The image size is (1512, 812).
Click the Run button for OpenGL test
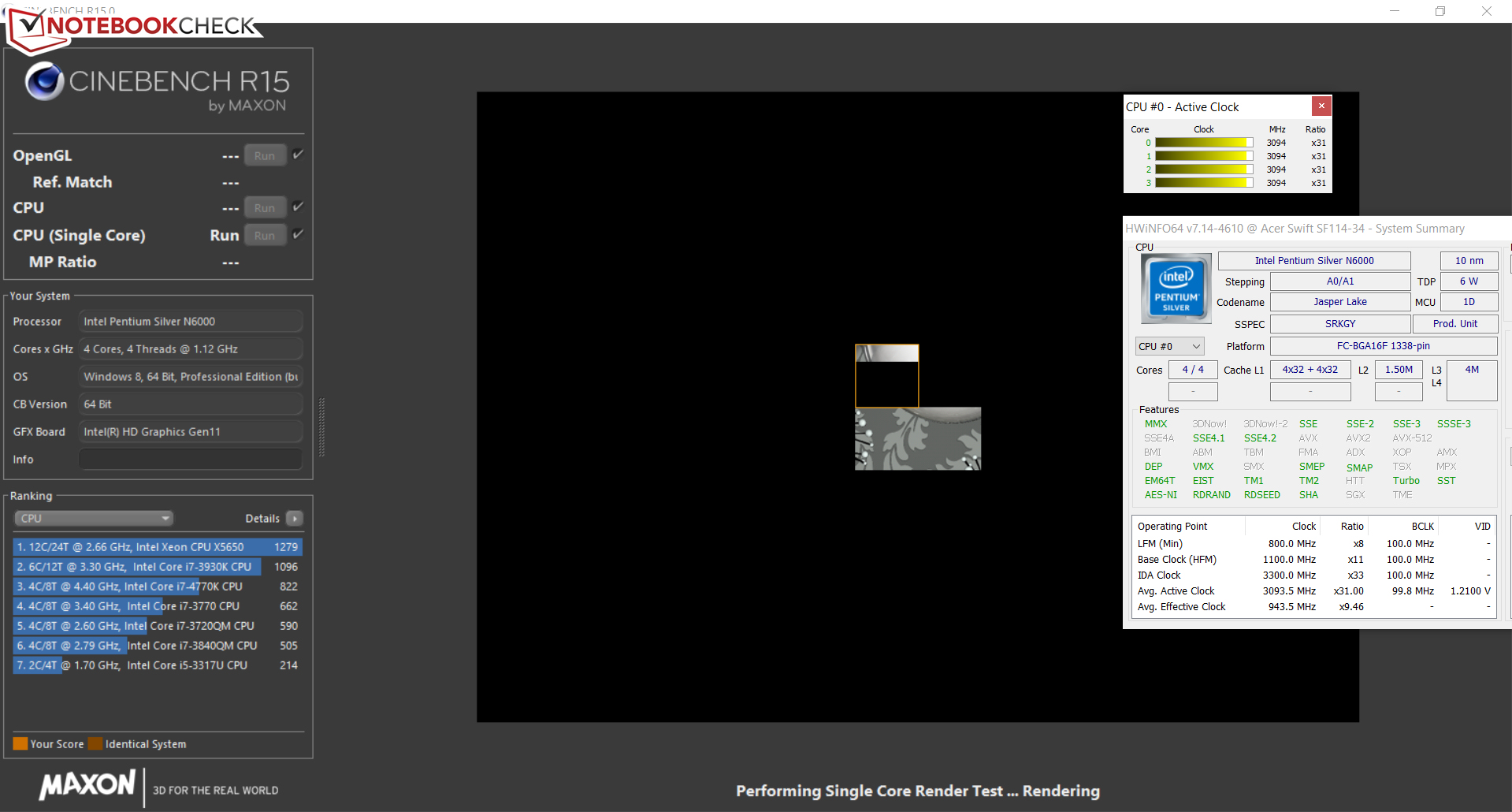265,155
